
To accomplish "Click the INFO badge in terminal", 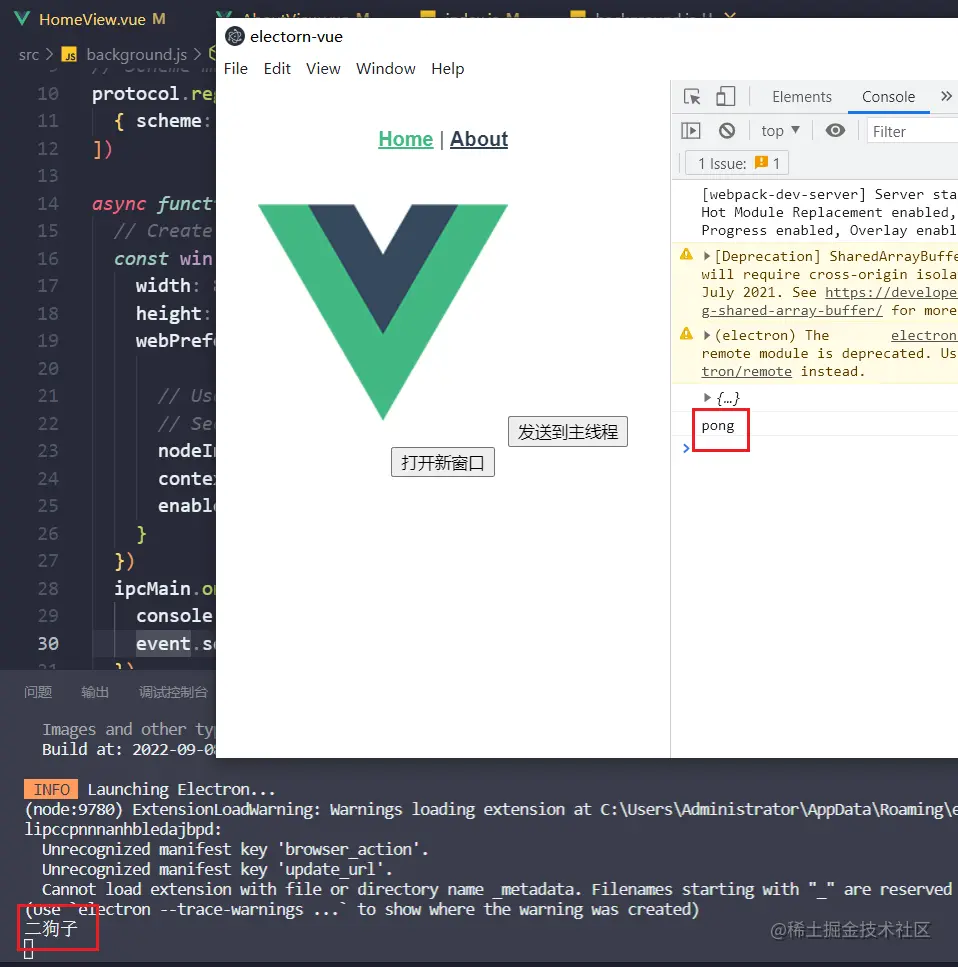I will pyautogui.click(x=51, y=789).
